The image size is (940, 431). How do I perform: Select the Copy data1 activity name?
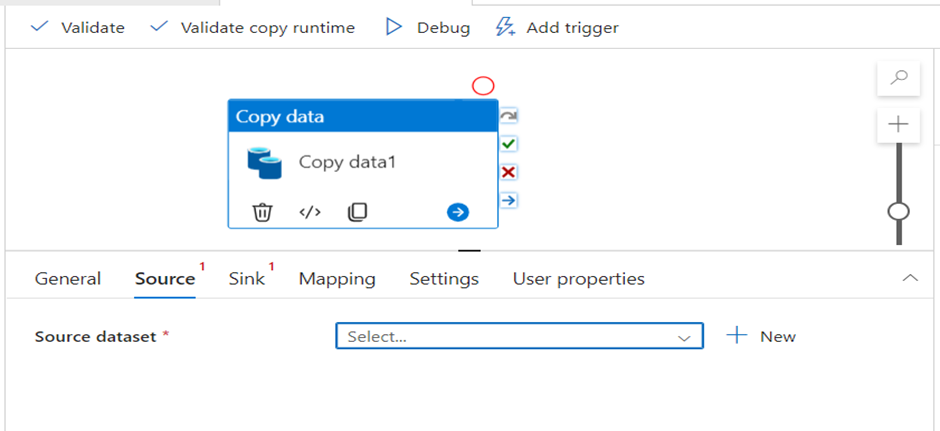(x=347, y=162)
